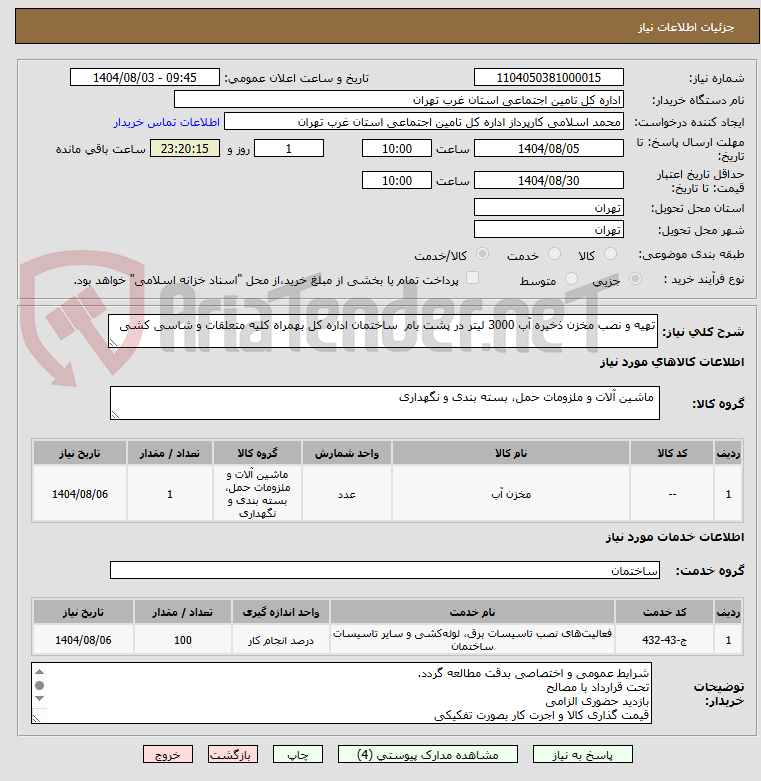This screenshot has width=761, height=781.
Task: Click scrollbar thumb in توضیحات خریدار box
Action: click(x=40, y=686)
